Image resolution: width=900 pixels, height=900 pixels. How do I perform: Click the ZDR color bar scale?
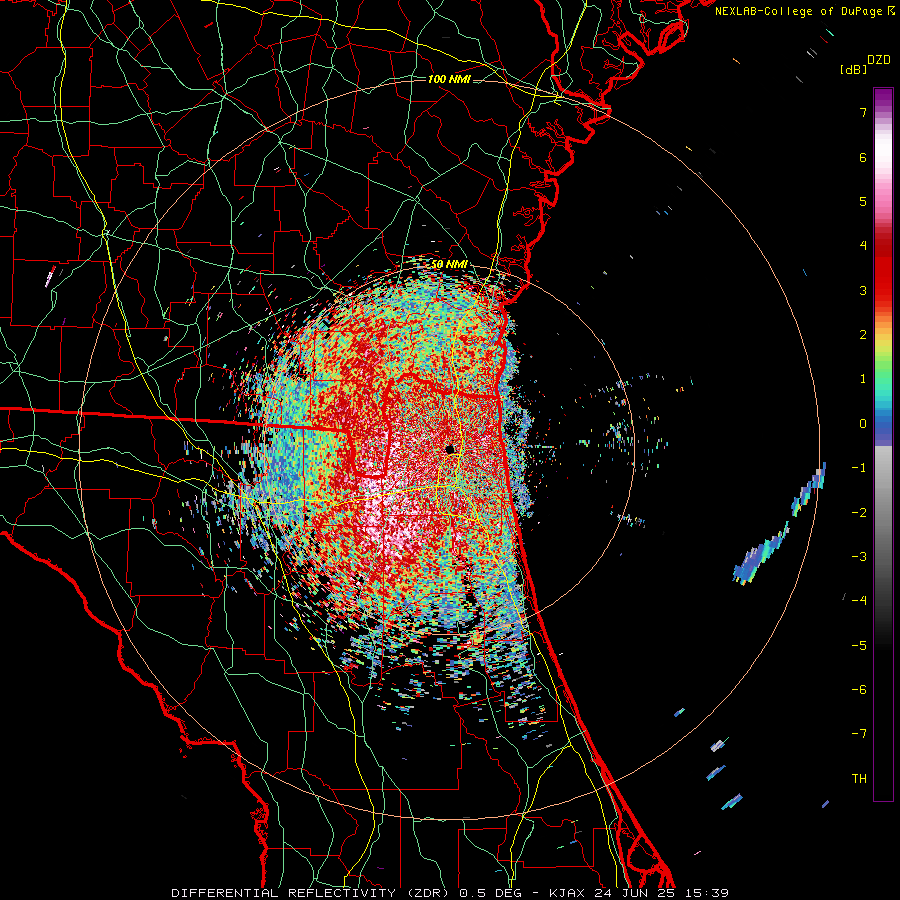click(883, 444)
